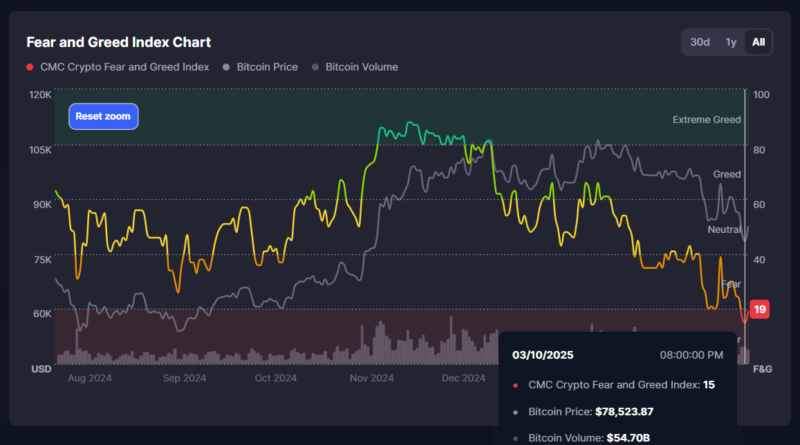Toggle the Bitcoin Price series label
Screen dimensions: 800x445
265,67
